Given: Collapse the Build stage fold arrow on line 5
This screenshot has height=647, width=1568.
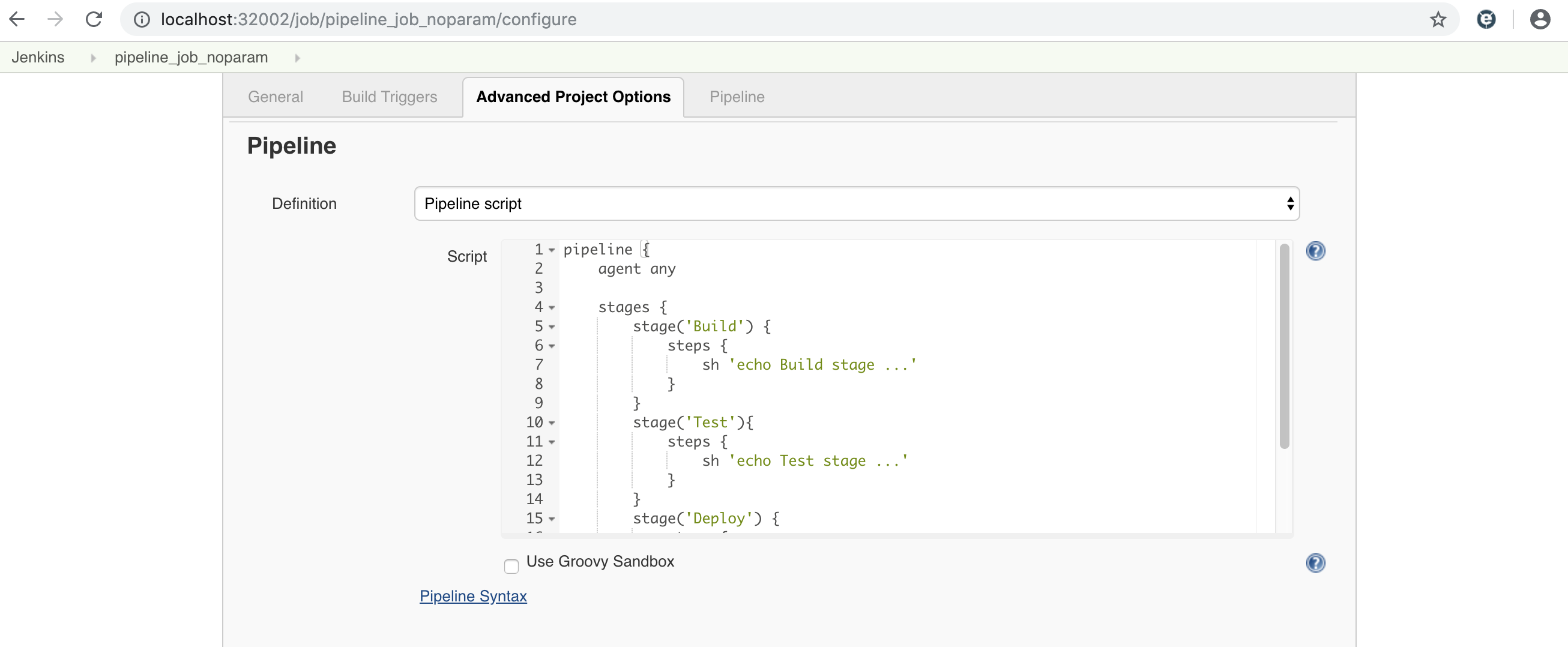Looking at the screenshot, I should 551,327.
